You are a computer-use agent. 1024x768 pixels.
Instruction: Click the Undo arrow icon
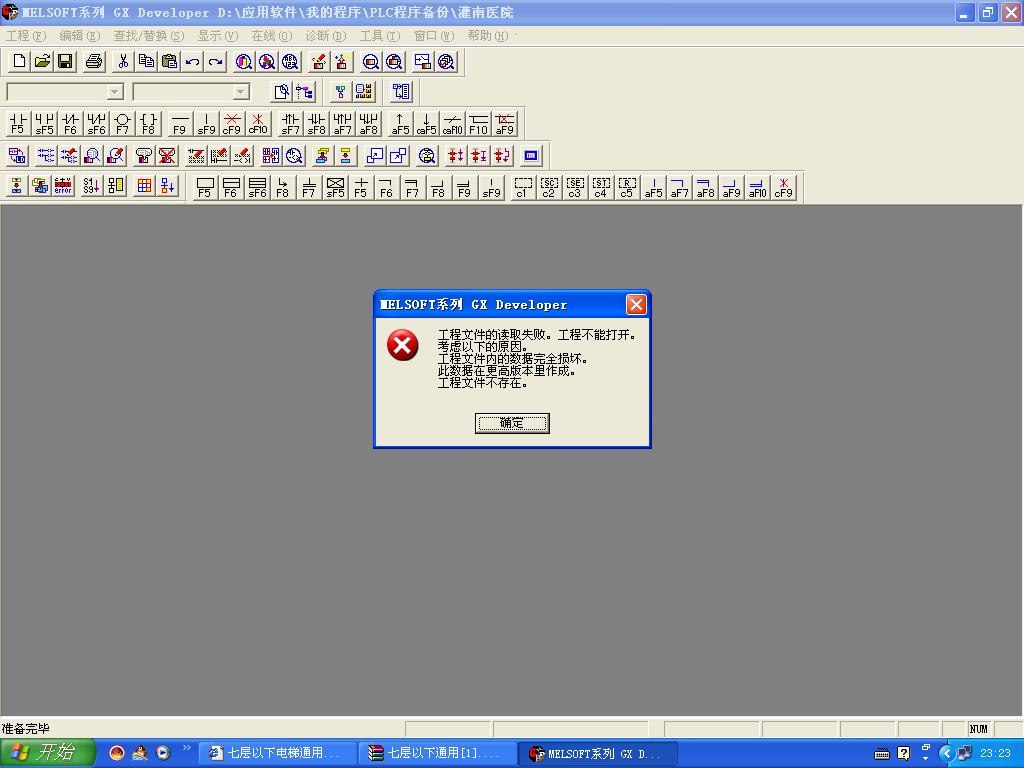[x=192, y=62]
